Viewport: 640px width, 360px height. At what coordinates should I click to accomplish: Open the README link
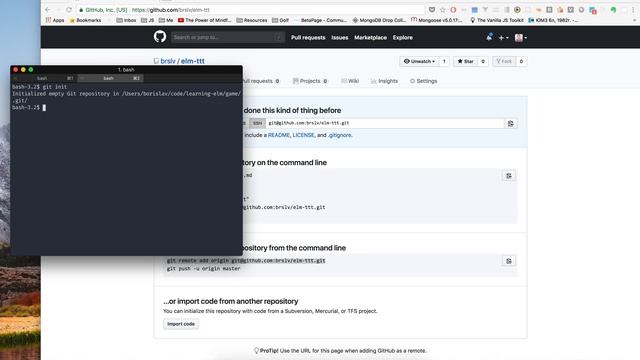pos(279,135)
